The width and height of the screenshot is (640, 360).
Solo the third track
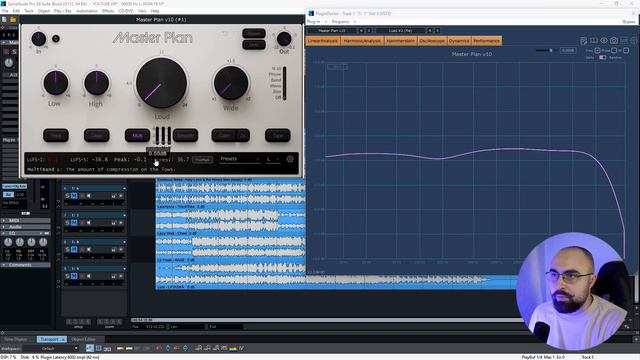point(67,249)
